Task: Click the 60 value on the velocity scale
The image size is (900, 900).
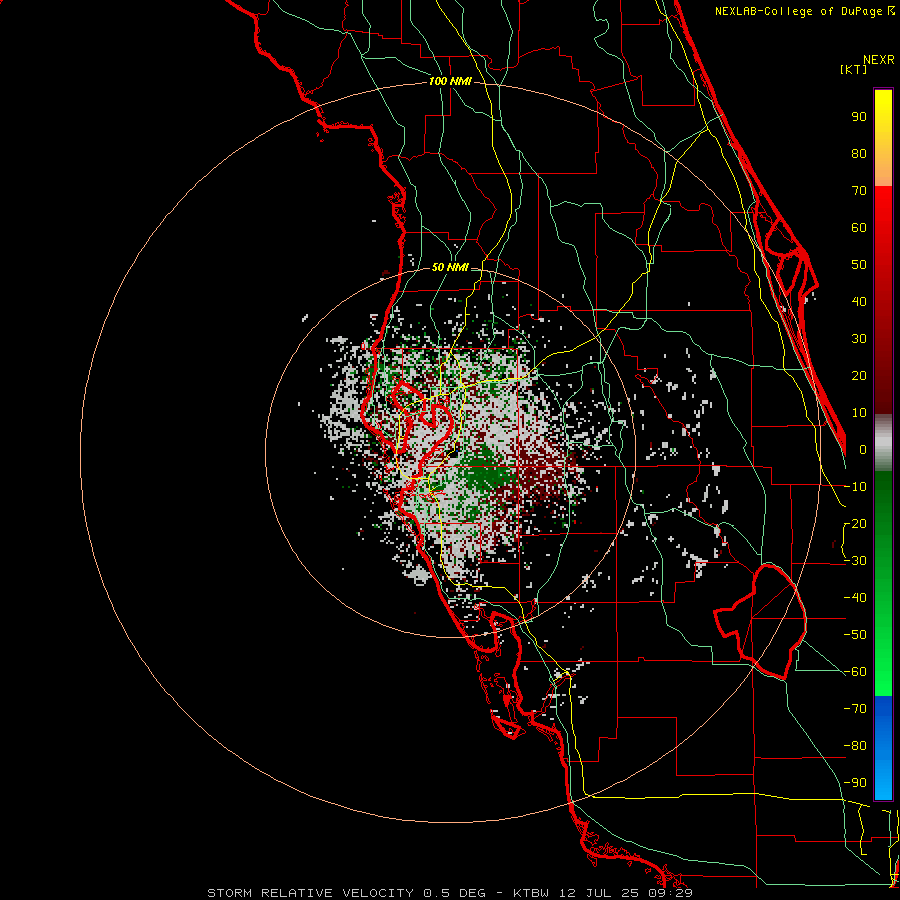Action: click(x=859, y=228)
